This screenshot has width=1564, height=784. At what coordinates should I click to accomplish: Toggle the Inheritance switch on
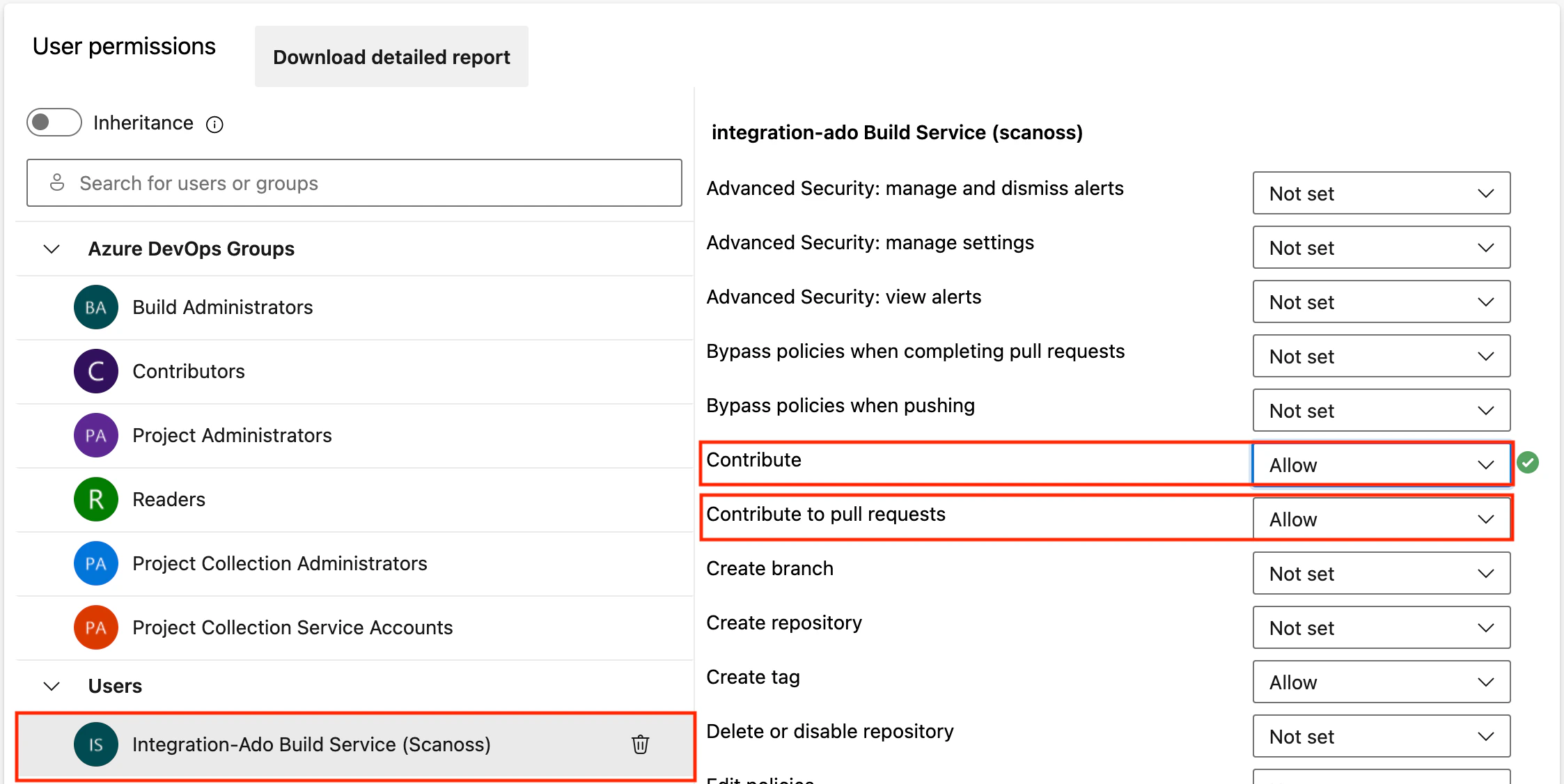point(54,122)
